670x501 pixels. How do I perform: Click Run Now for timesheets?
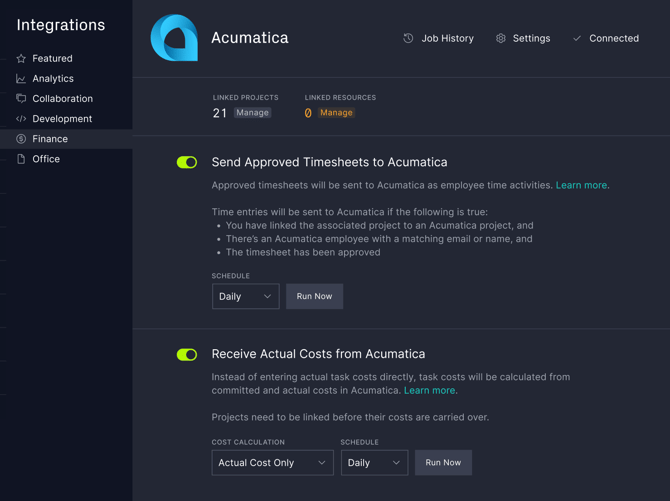point(314,296)
